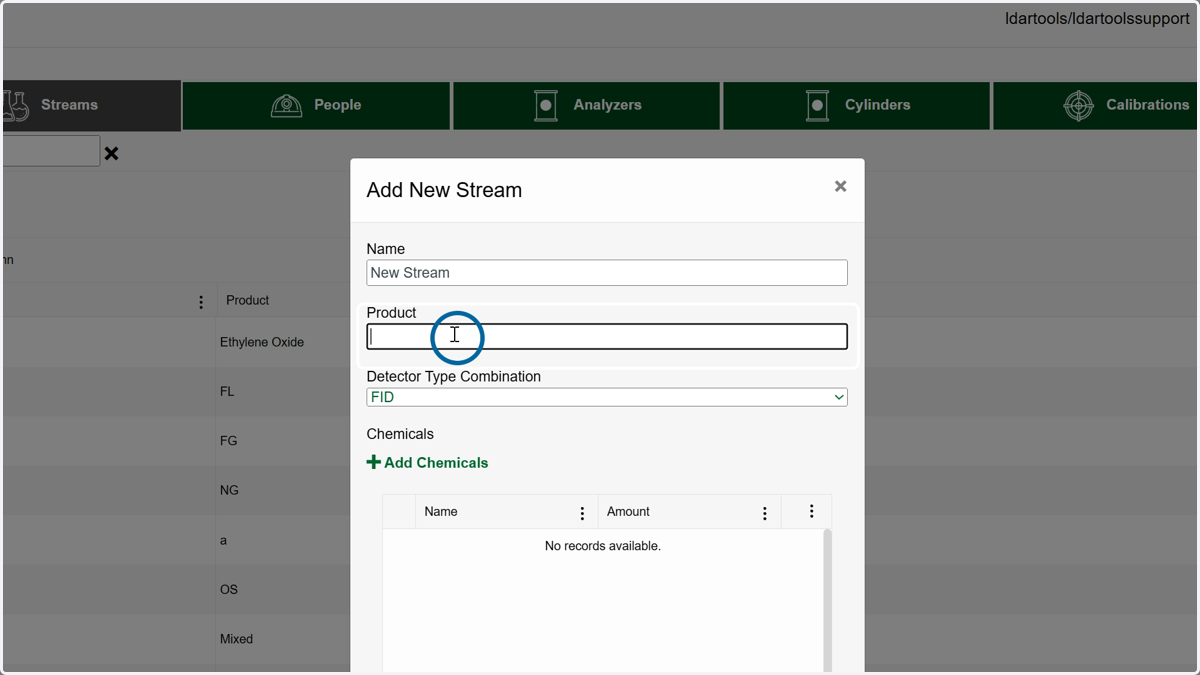Click the Cylinders icon

[817, 105]
